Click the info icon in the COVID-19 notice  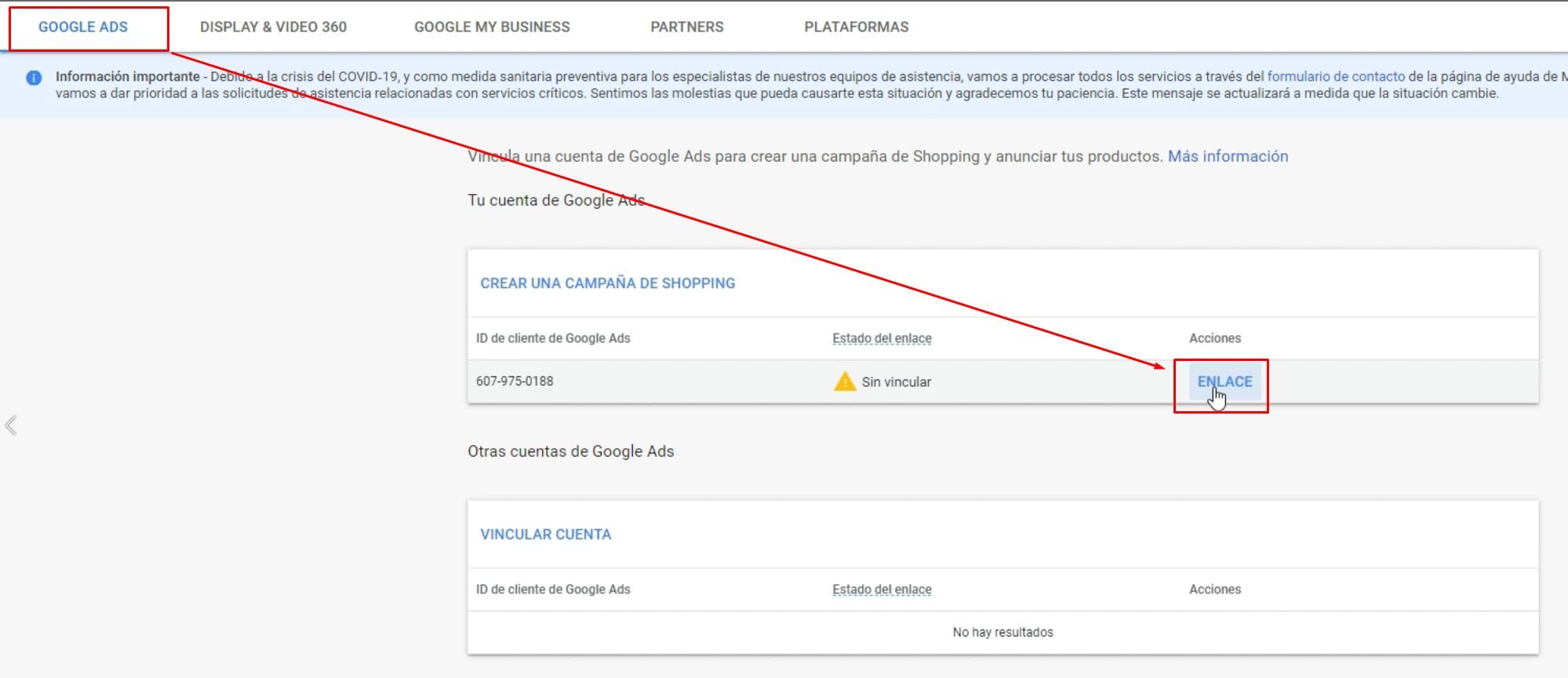34,78
